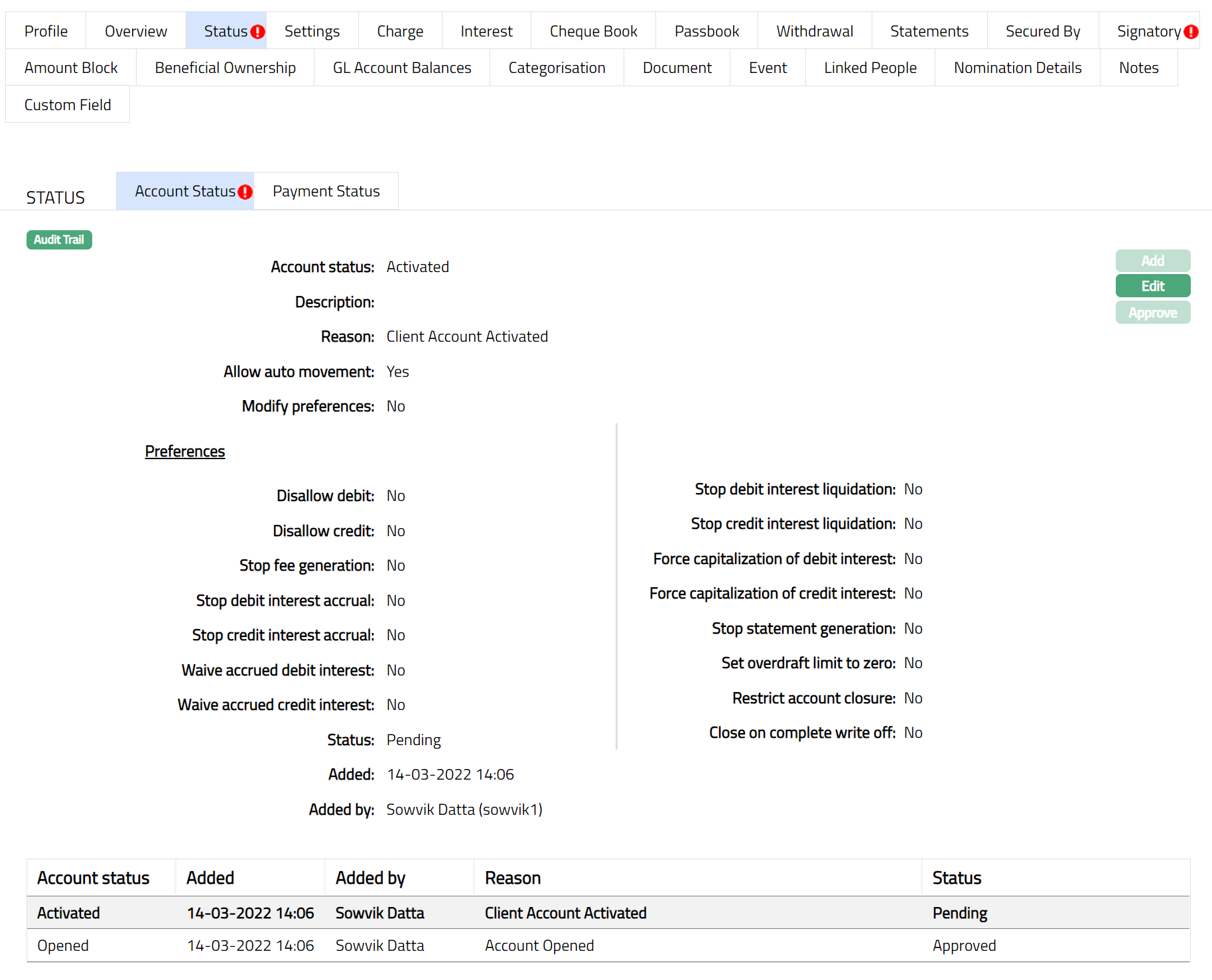Viewport: 1212px width, 980px height.
Task: Open the Profile tab
Action: pyautogui.click(x=46, y=31)
